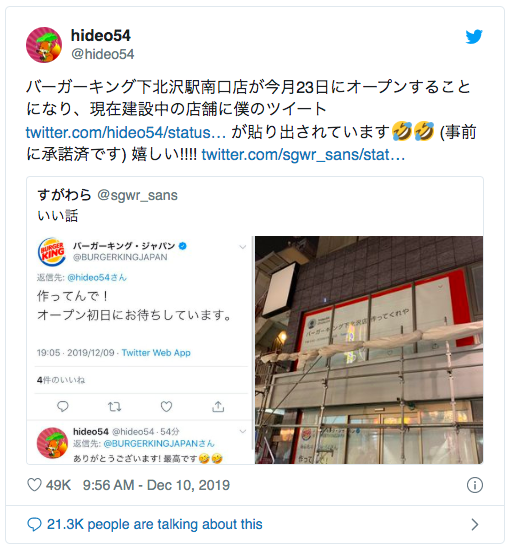The image size is (515, 546).
Task: Expand the caret on Burger King Japan tweet
Action: (x=243, y=247)
